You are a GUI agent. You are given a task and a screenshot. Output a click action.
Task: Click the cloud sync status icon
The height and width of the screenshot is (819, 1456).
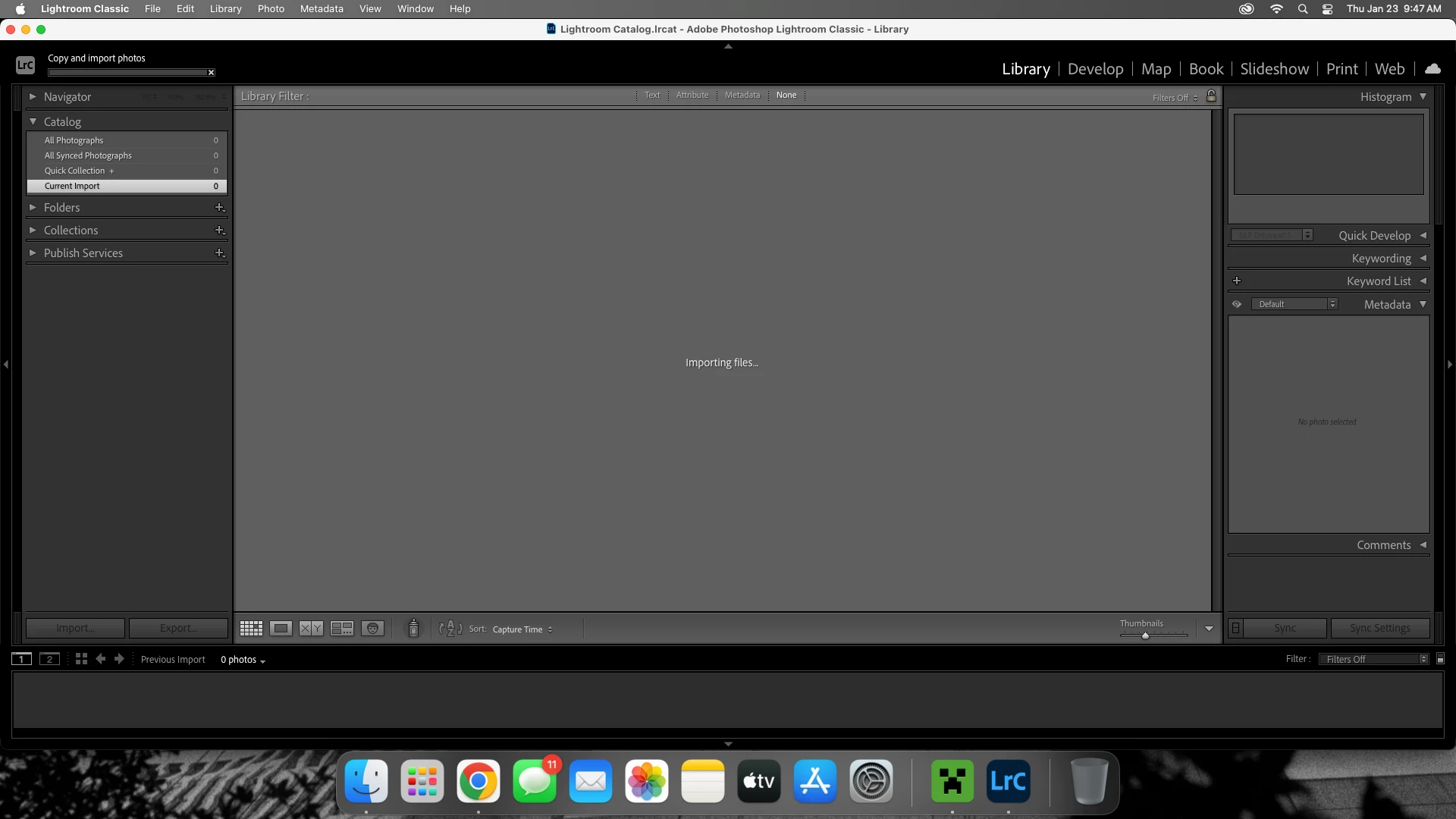[x=1432, y=69]
